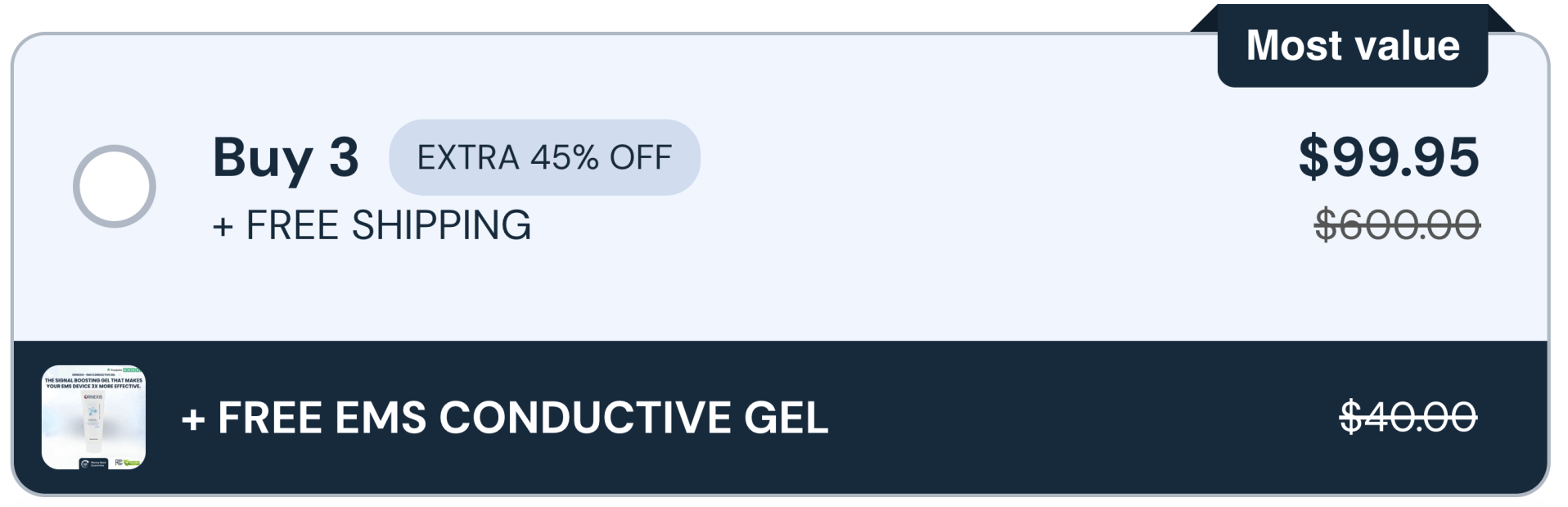
Task: Click the 'EXTRA 45% OFF' discount badge
Action: coord(544,157)
